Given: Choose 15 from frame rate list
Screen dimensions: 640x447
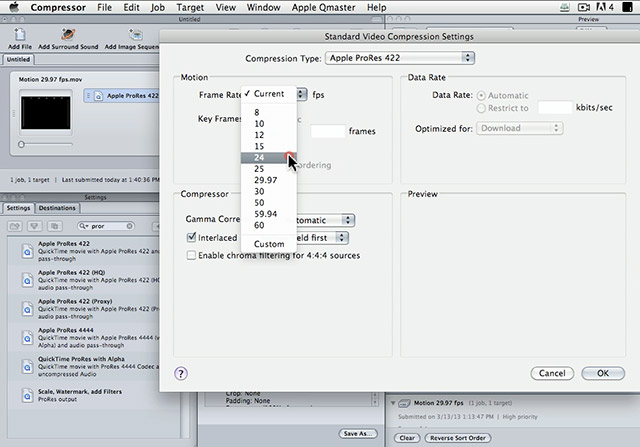Looking at the screenshot, I should (x=269, y=146).
